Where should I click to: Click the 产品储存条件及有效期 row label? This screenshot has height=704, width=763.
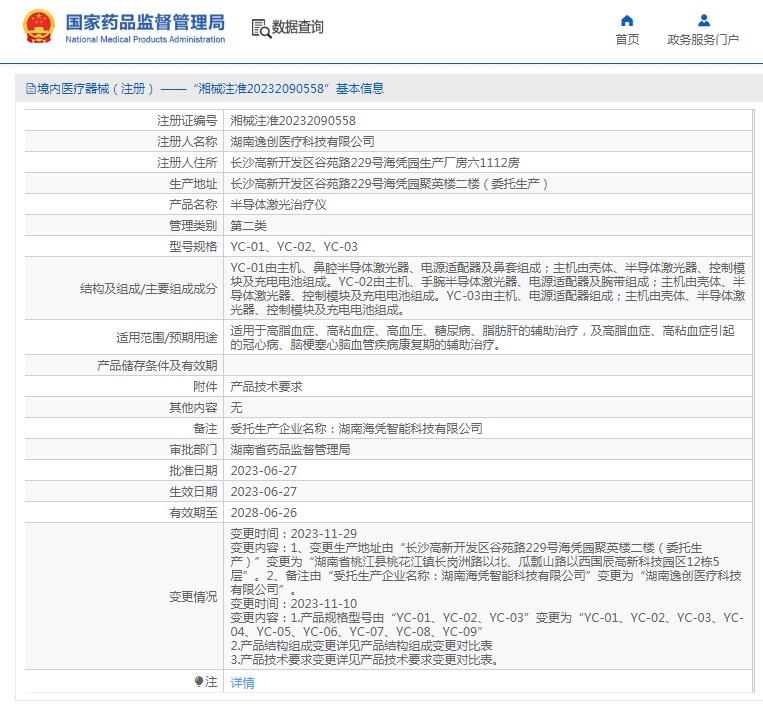click(x=157, y=366)
